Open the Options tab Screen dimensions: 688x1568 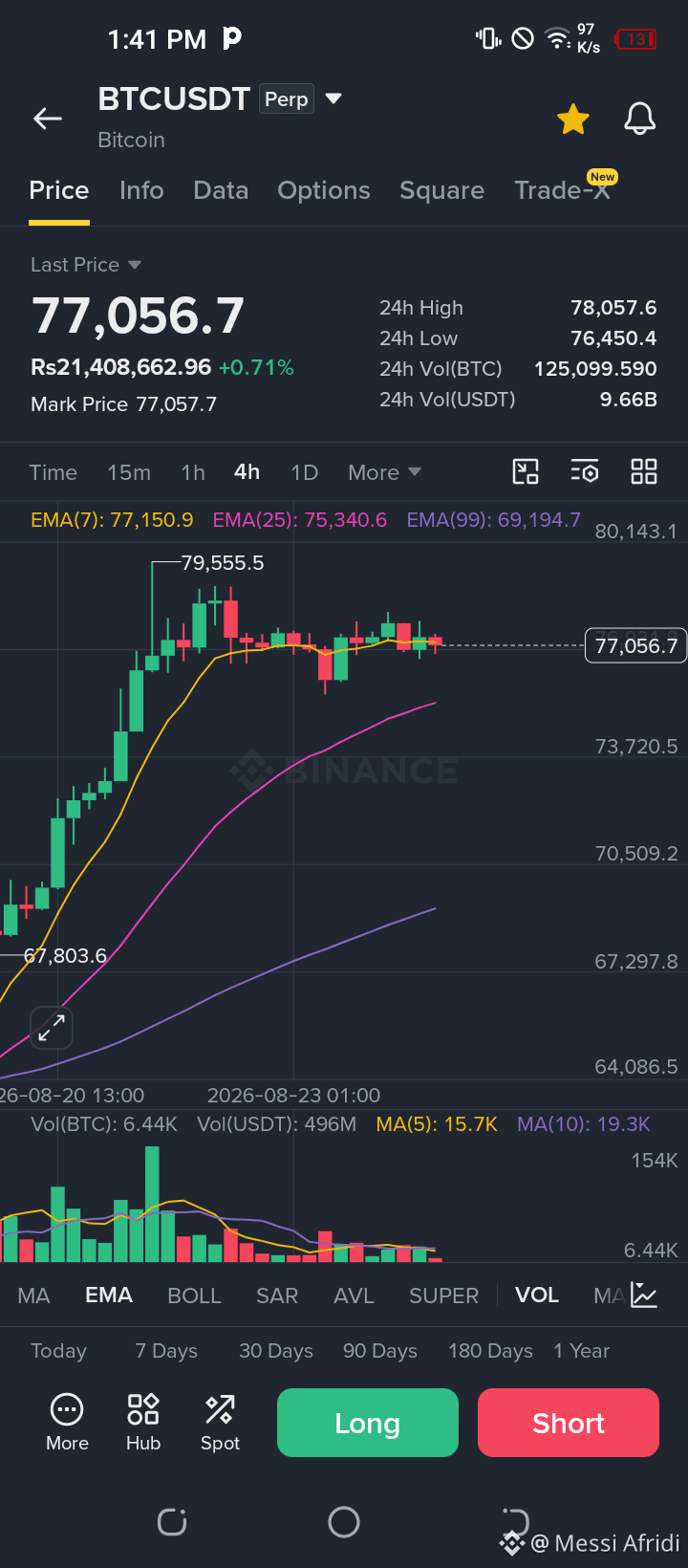tap(324, 190)
